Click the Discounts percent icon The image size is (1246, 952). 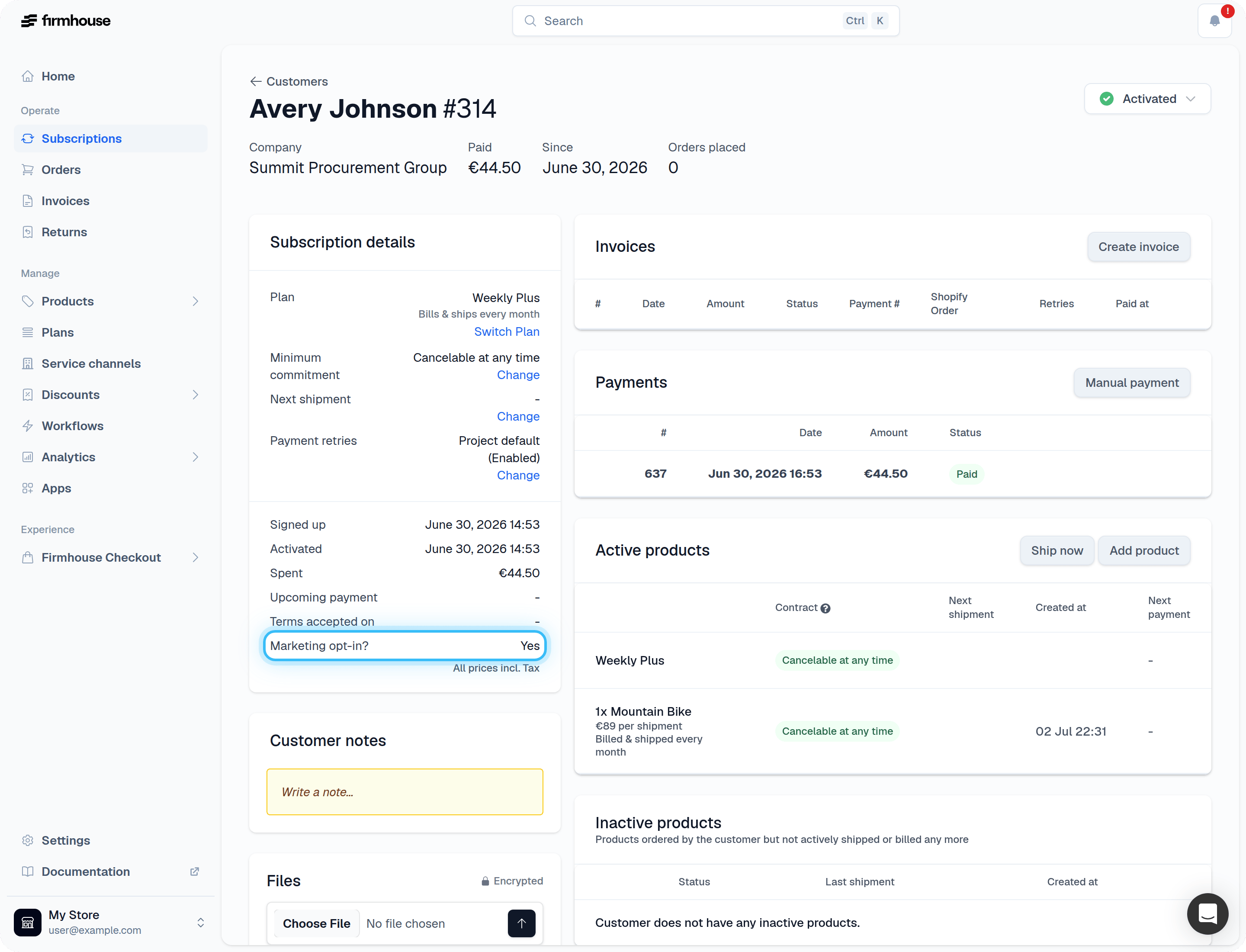tap(27, 394)
